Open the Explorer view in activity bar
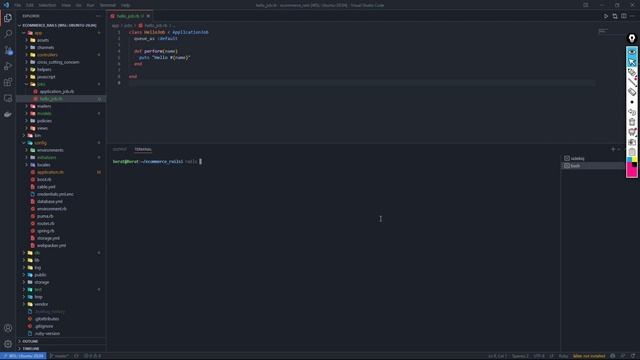 tap(8, 18)
